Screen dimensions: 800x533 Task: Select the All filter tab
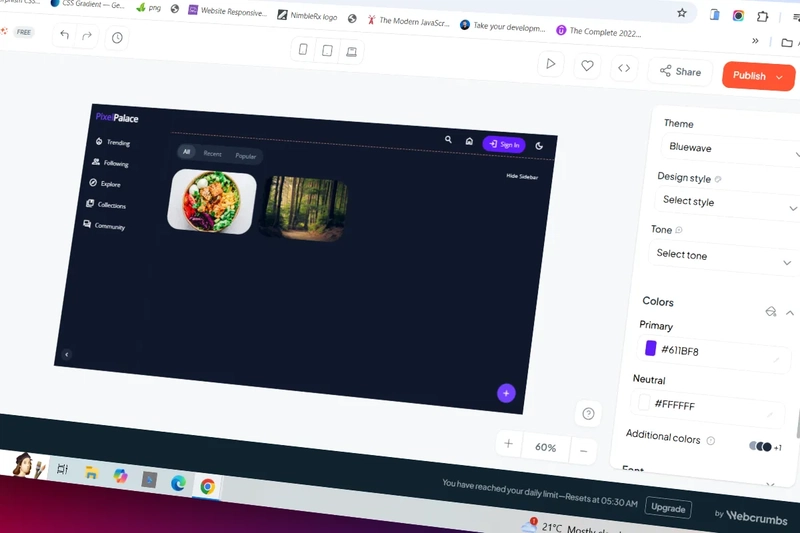[186, 151]
